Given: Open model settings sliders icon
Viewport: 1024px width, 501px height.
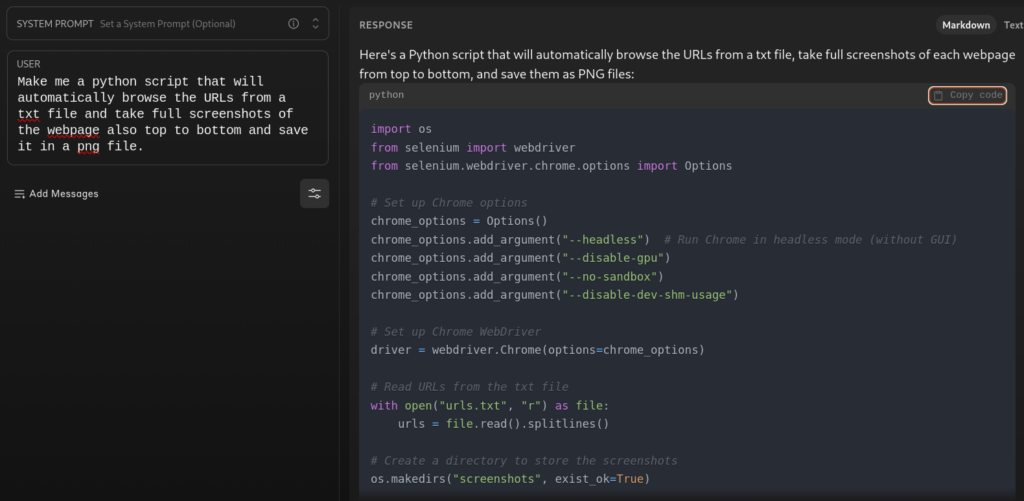Looking at the screenshot, I should coord(315,193).
